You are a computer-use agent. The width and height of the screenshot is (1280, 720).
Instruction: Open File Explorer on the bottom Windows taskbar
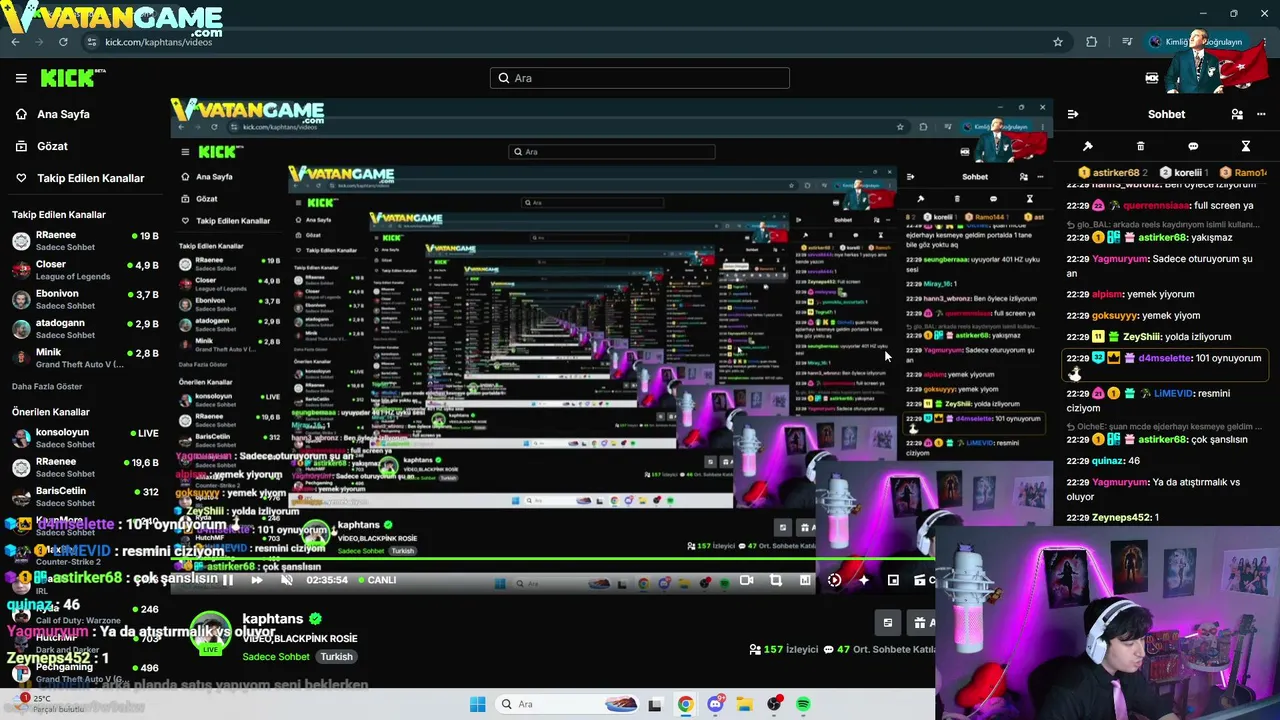click(744, 704)
